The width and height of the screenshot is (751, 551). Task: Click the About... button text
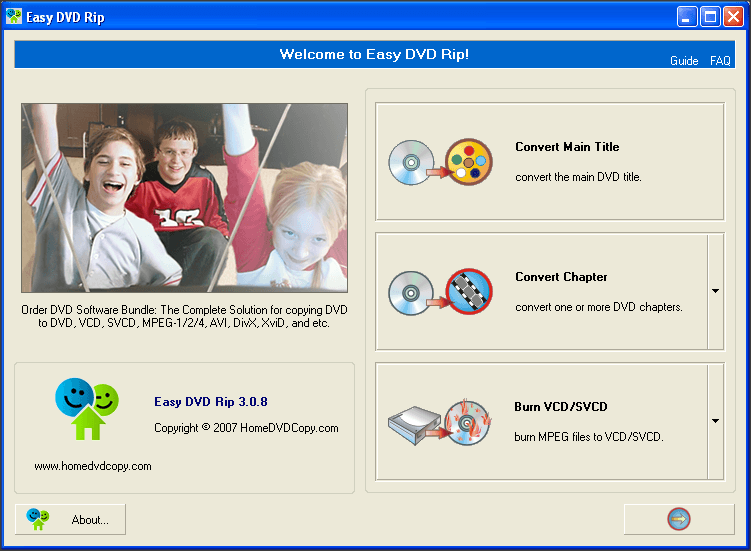[90, 520]
